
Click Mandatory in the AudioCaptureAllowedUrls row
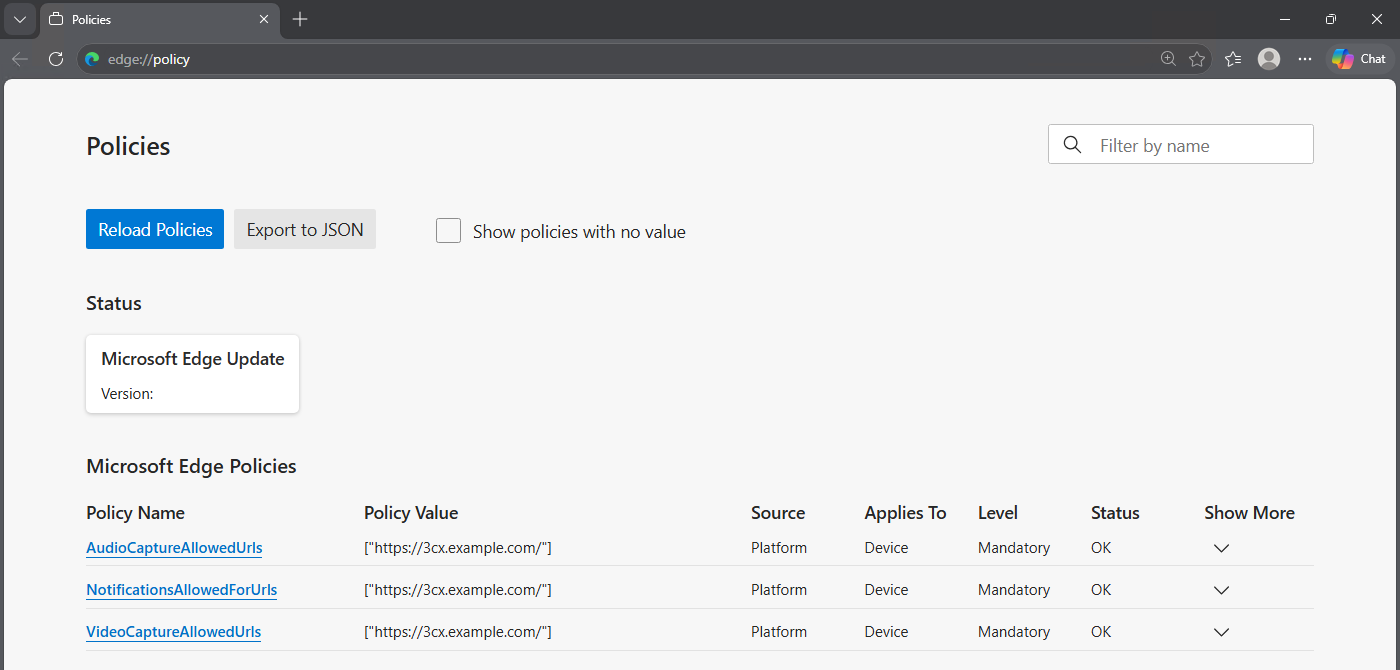[x=1014, y=548]
